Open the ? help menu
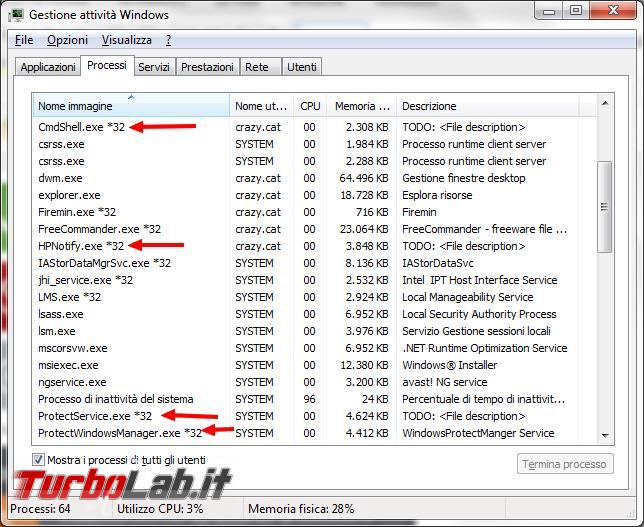The height and width of the screenshot is (527, 644). point(168,40)
